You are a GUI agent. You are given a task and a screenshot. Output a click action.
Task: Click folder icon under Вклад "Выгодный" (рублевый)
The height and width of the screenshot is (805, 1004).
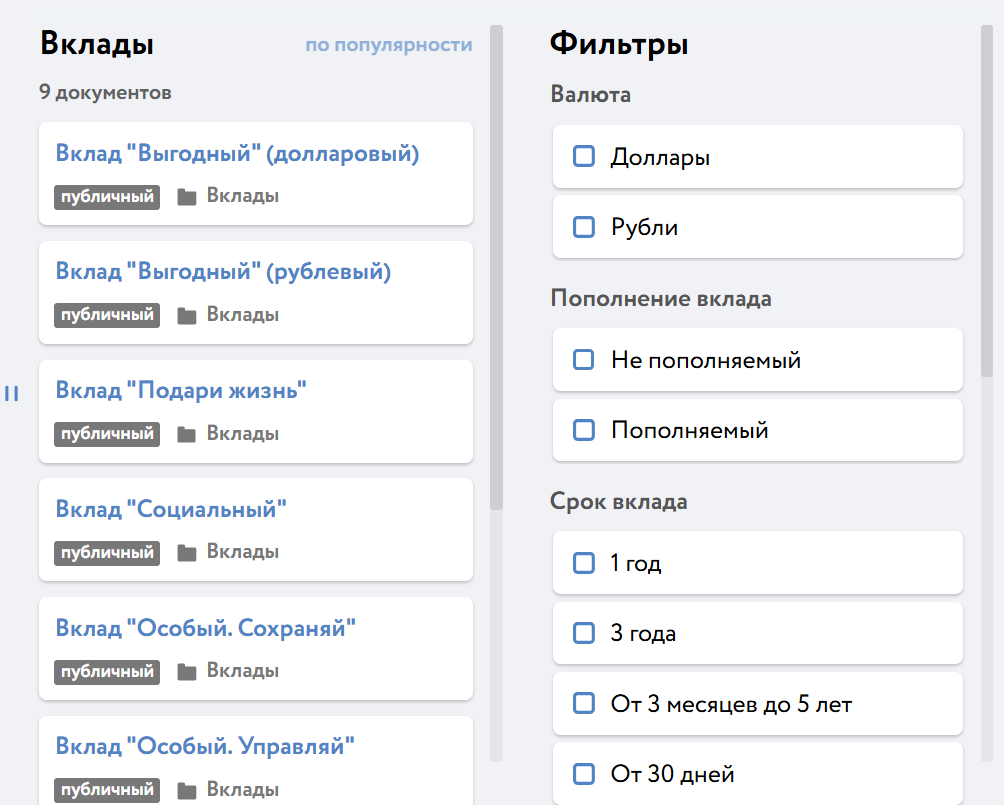(x=186, y=316)
